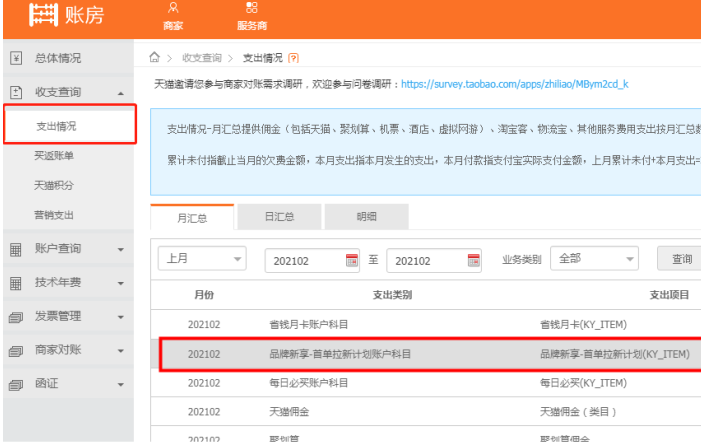Open 总体情况 in the sidebar
This screenshot has height=444, width=701.
tap(58, 58)
